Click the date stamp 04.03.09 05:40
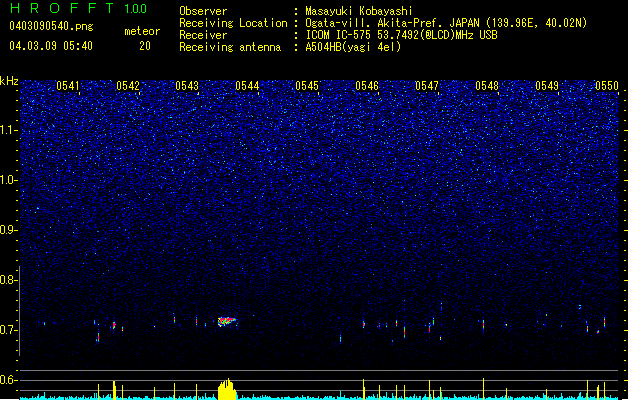This screenshot has height=400, width=629. click(x=51, y=46)
